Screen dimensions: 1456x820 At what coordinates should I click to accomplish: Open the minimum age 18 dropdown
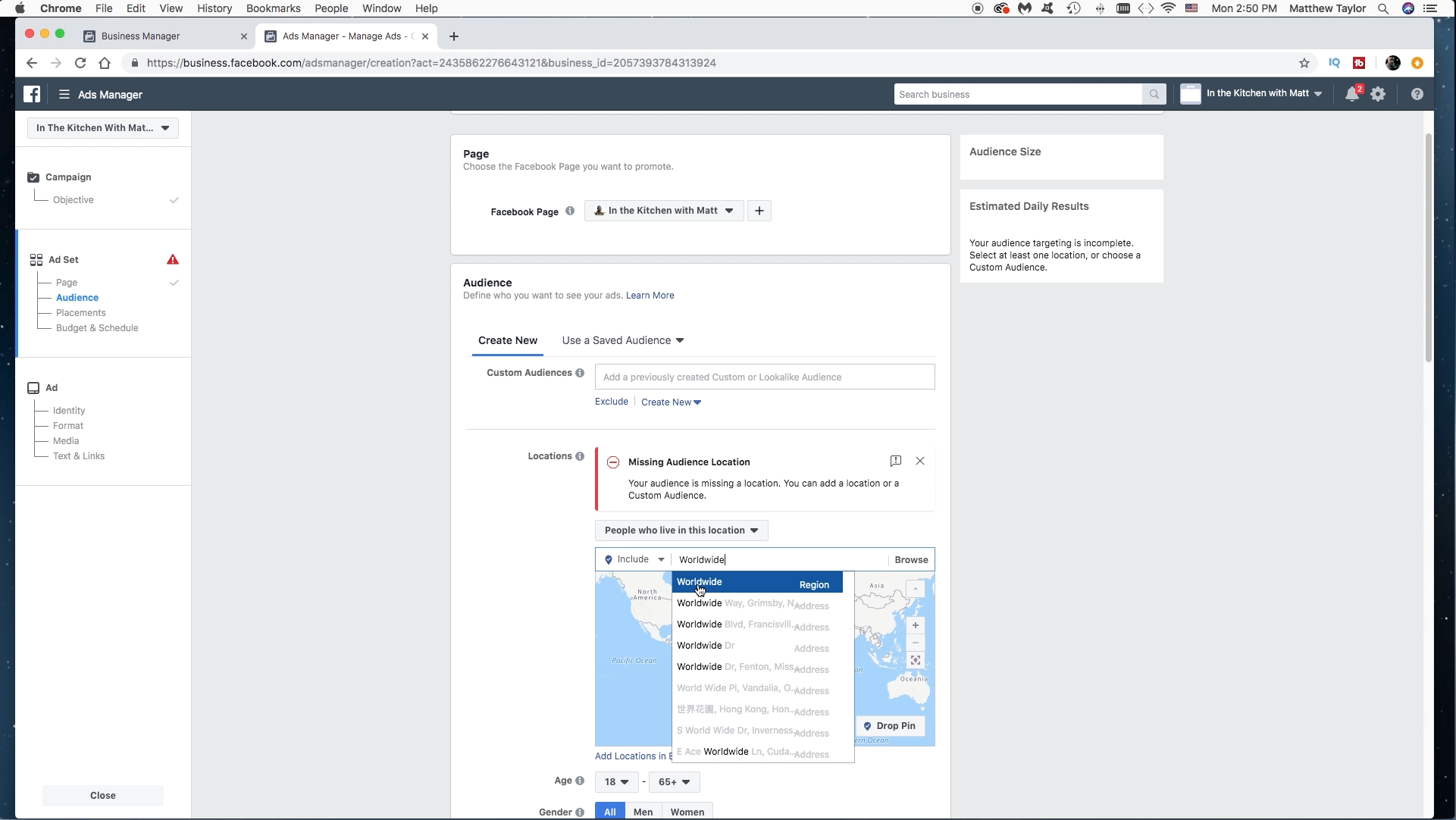[616, 782]
